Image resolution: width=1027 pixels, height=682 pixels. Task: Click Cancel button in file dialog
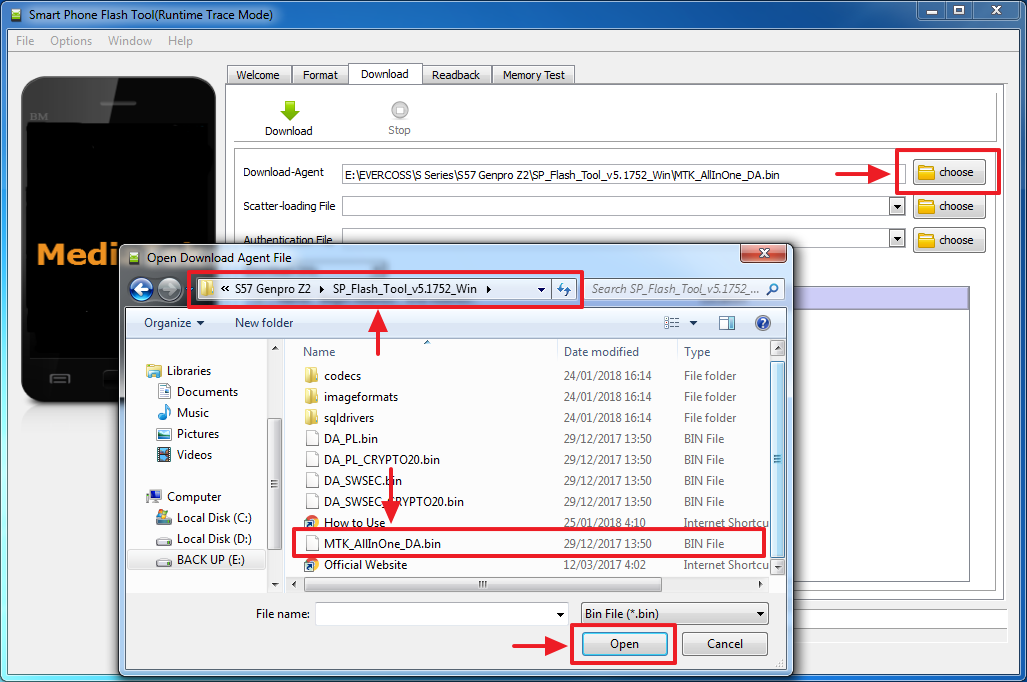[724, 644]
